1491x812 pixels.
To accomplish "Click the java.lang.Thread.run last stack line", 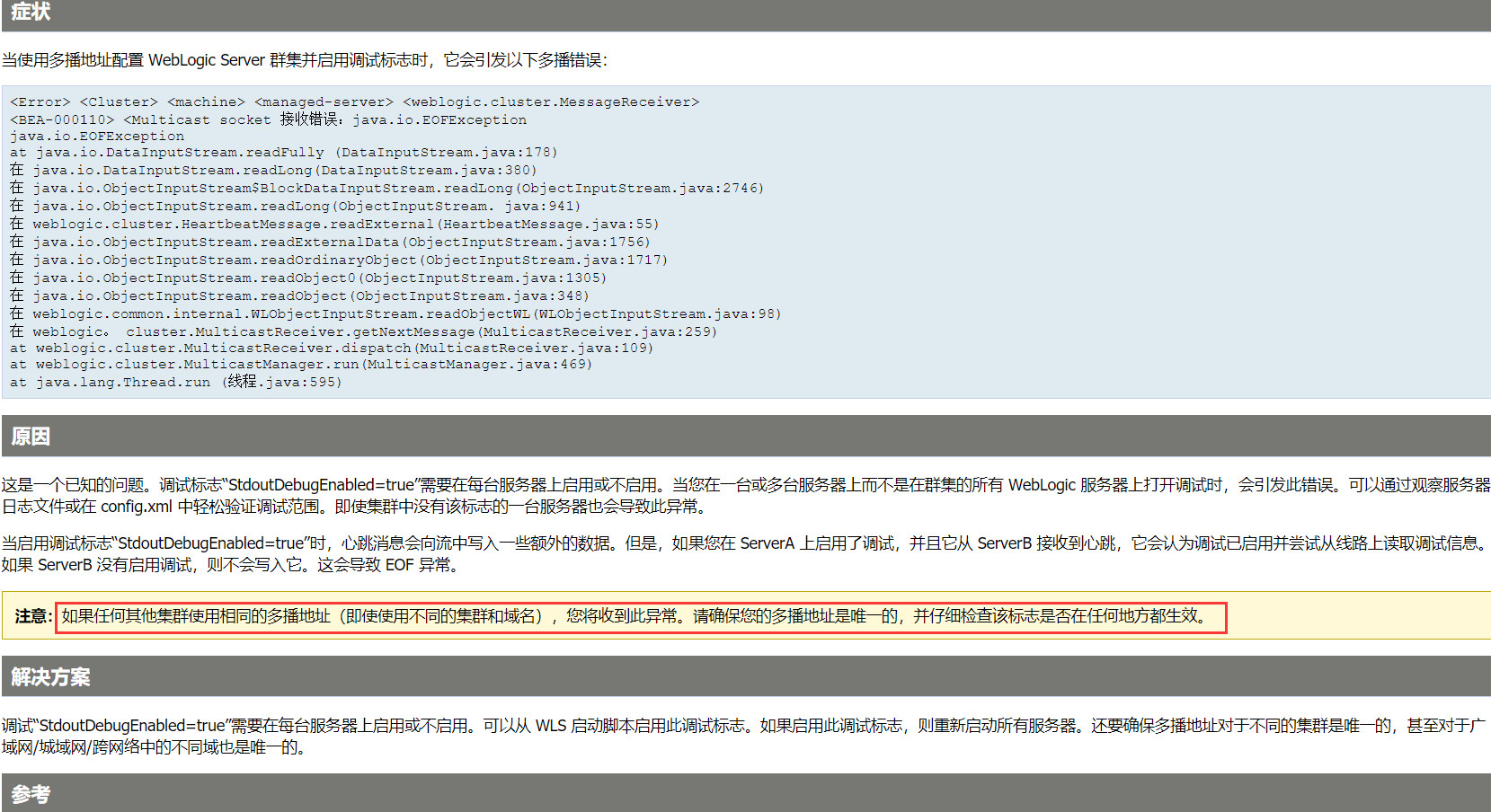I will pyautogui.click(x=176, y=382).
